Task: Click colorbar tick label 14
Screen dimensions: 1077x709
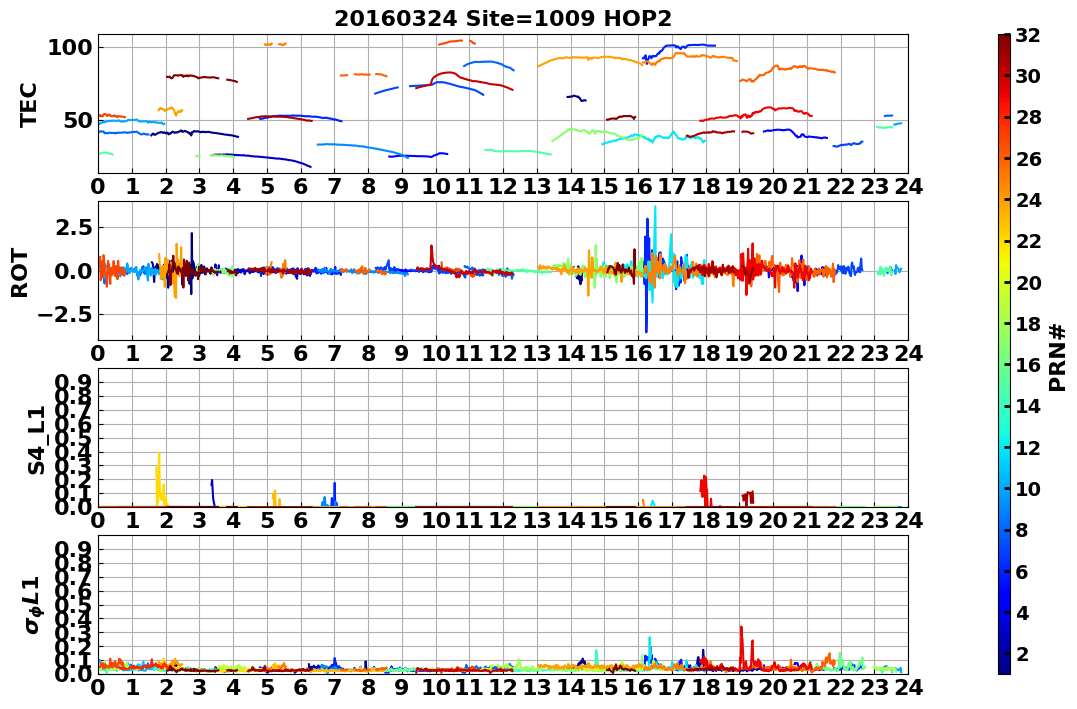Action: point(1028,406)
